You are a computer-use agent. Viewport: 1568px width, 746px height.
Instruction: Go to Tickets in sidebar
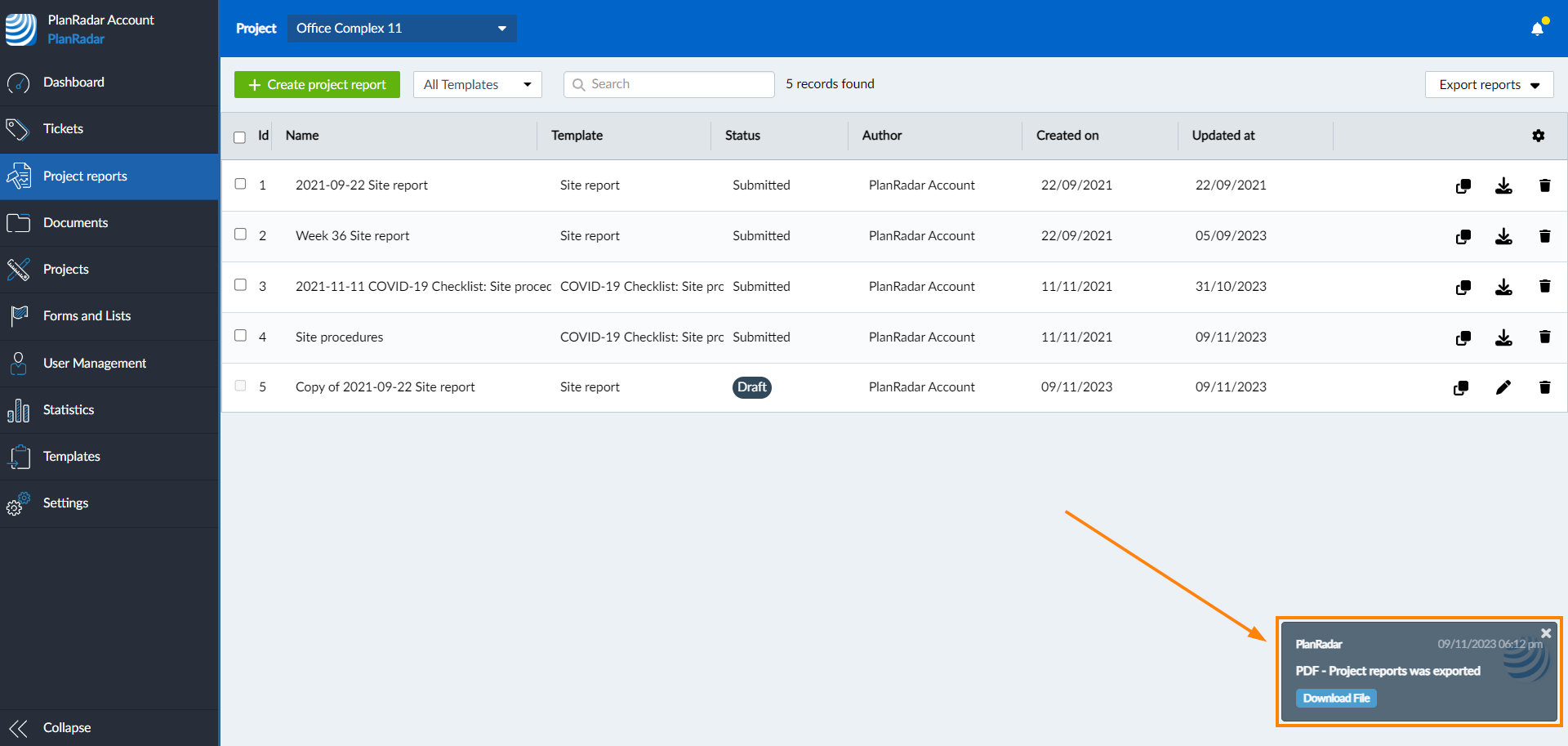[x=63, y=129]
